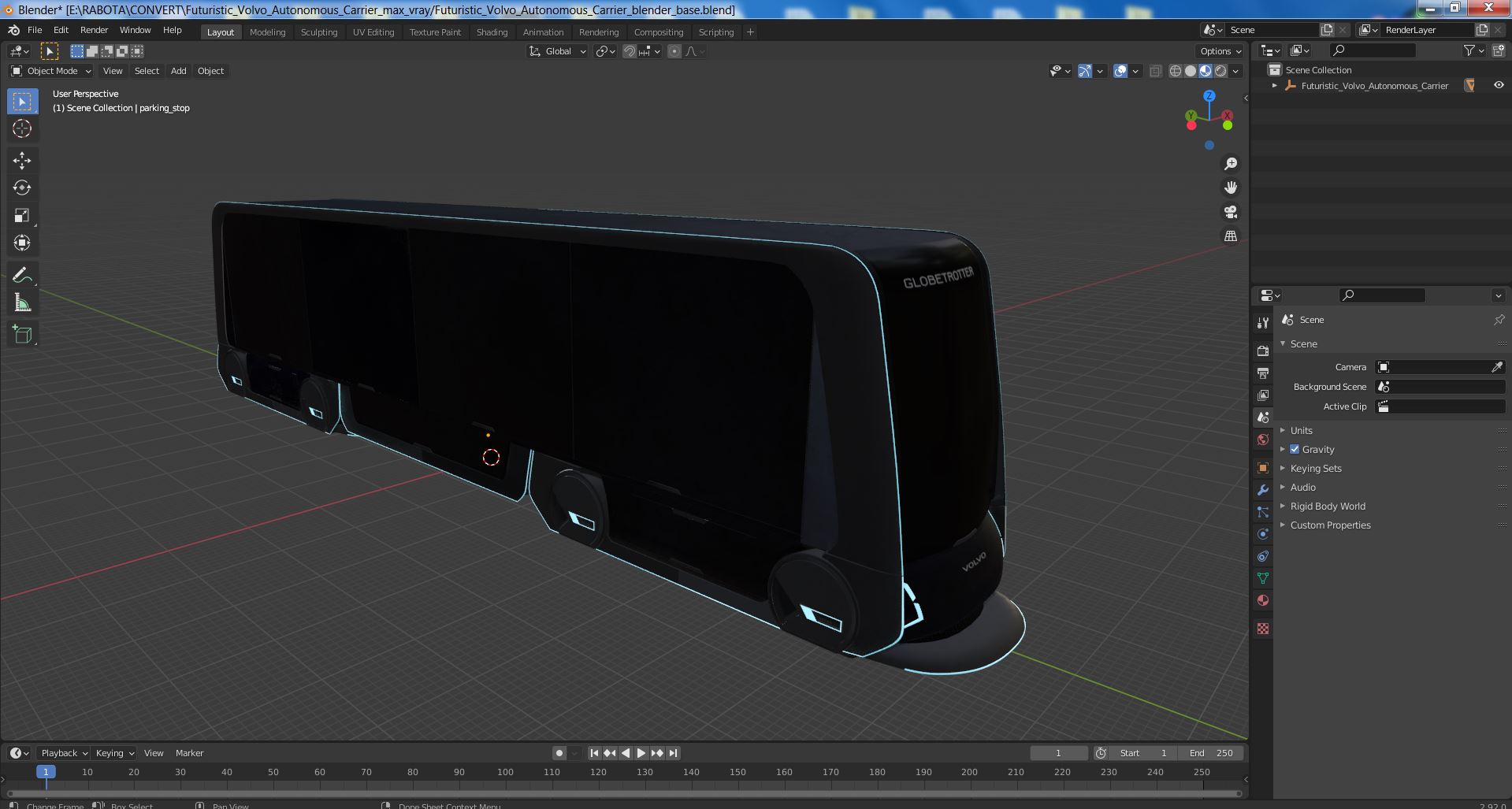The width and height of the screenshot is (1512, 809).
Task: Open the Options dropdown
Action: pyautogui.click(x=1220, y=51)
